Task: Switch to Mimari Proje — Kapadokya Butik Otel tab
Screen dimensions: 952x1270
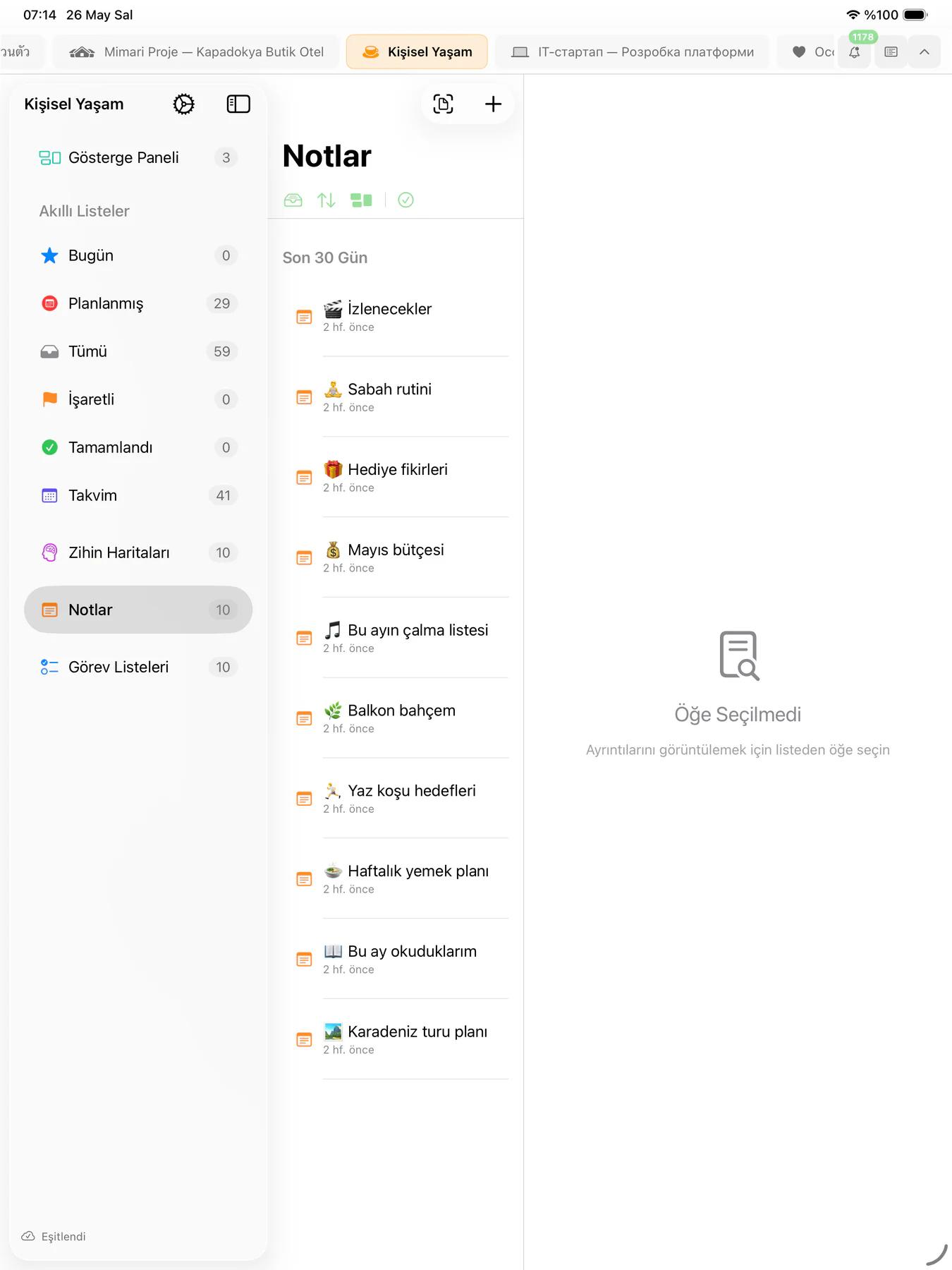Action: click(196, 52)
